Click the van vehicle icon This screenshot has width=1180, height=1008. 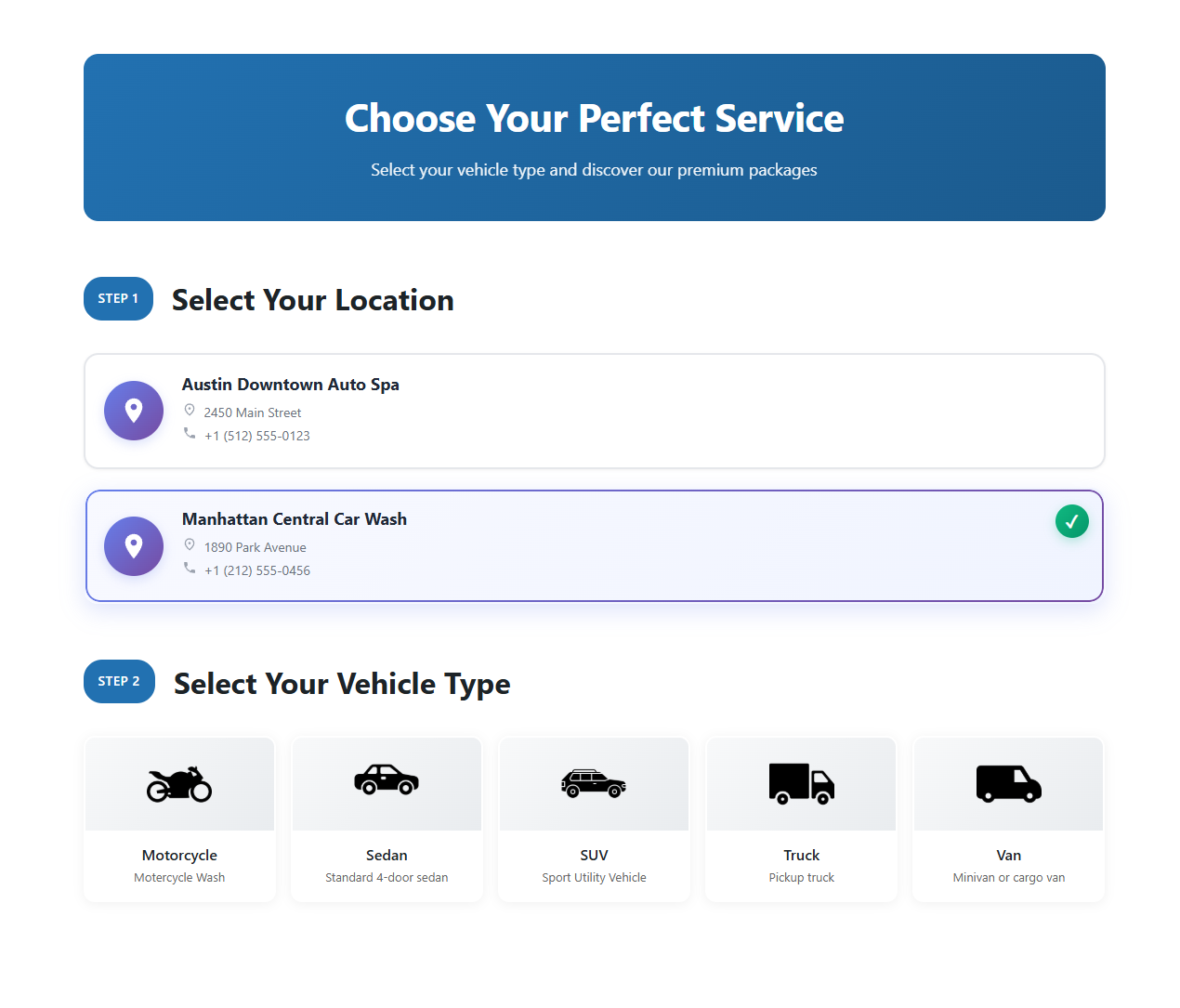coord(1008,783)
